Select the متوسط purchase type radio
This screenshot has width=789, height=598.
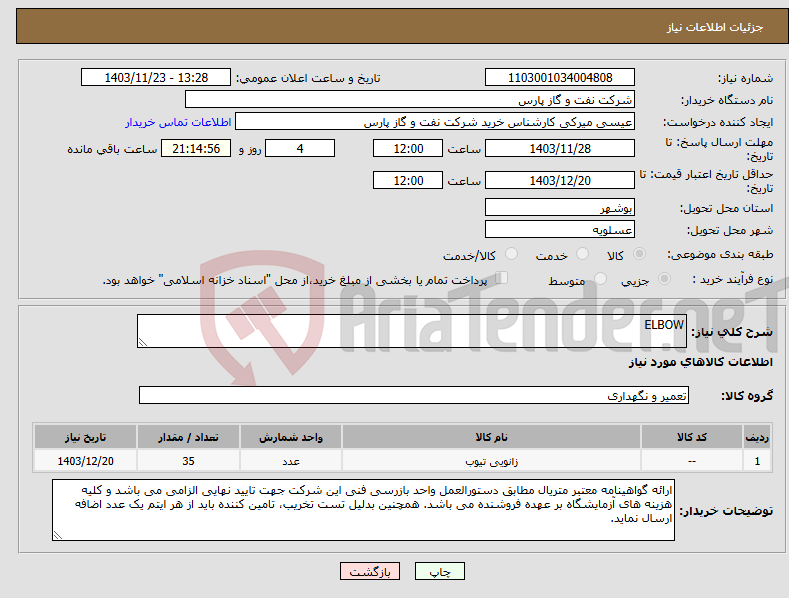[600, 278]
